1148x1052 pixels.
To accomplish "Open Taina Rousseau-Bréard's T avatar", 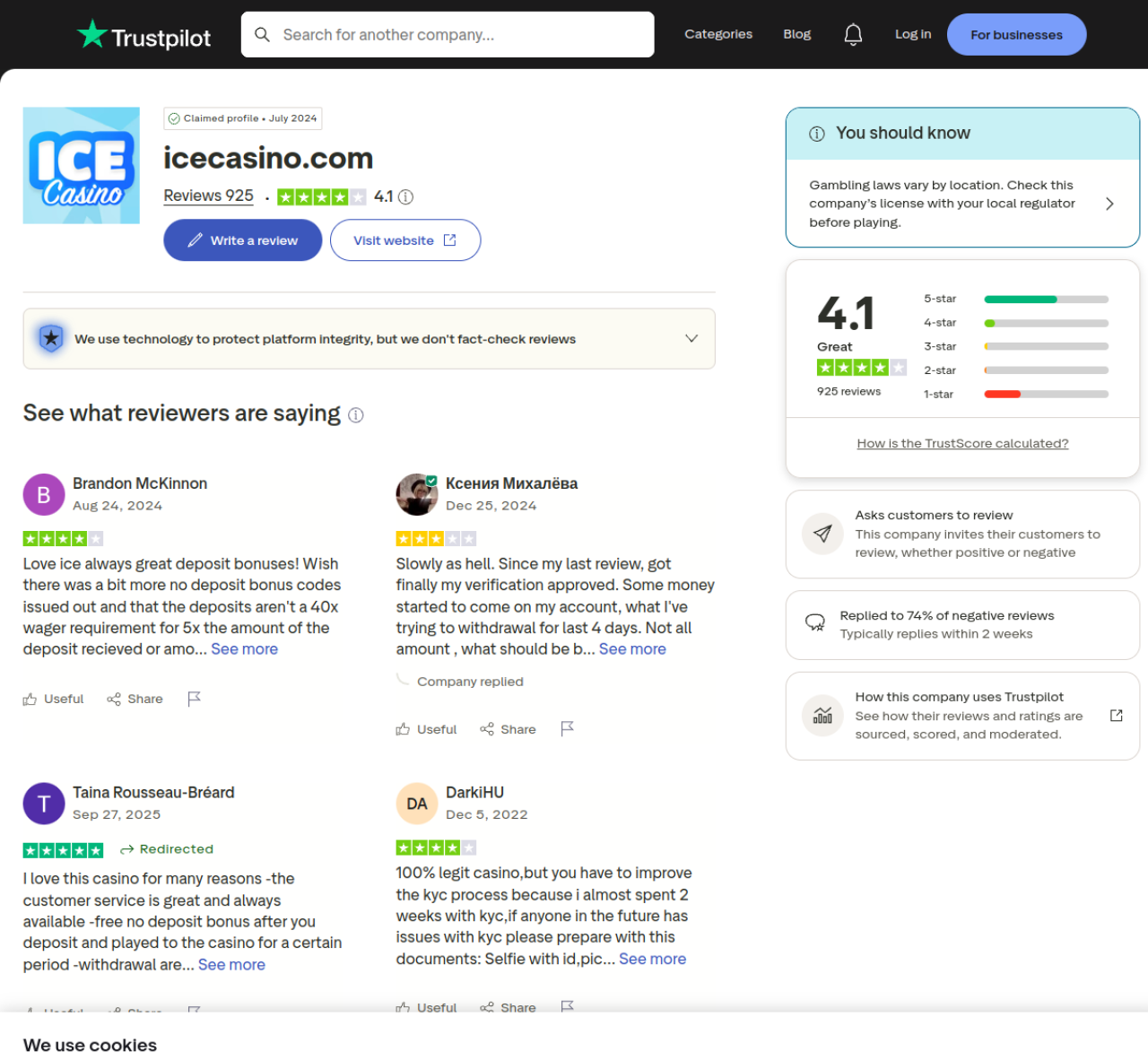I will [x=44, y=804].
